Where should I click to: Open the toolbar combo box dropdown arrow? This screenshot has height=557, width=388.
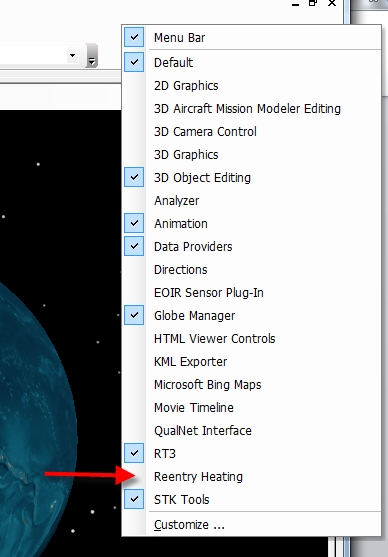coord(72,55)
